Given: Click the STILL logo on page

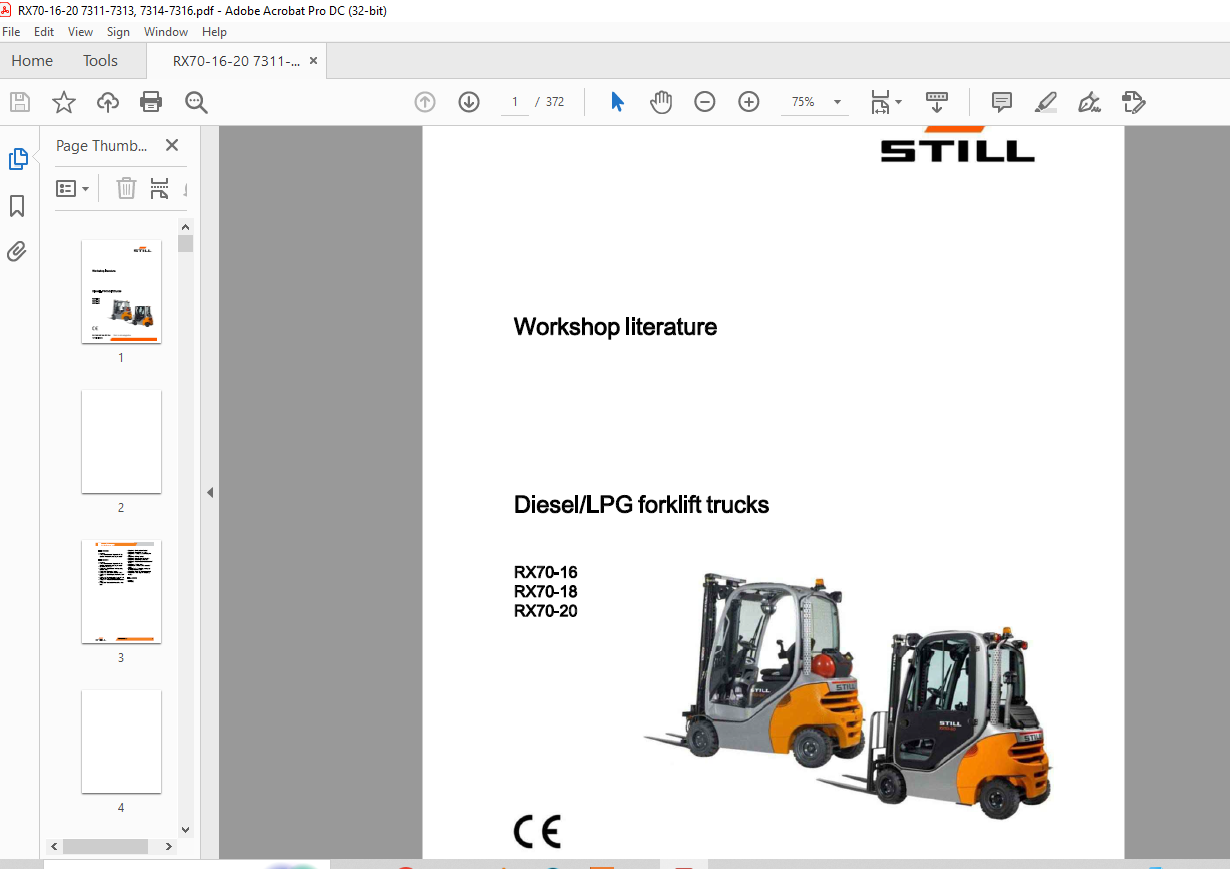Looking at the screenshot, I should (x=957, y=145).
